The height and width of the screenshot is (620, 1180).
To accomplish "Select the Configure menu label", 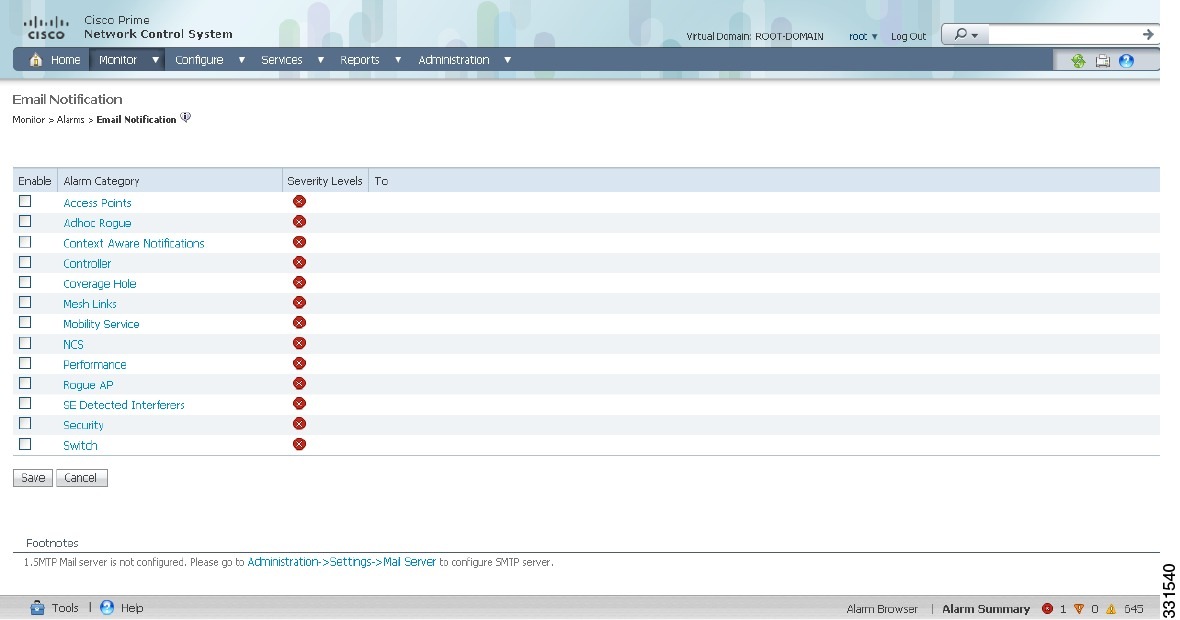I will pos(199,60).
